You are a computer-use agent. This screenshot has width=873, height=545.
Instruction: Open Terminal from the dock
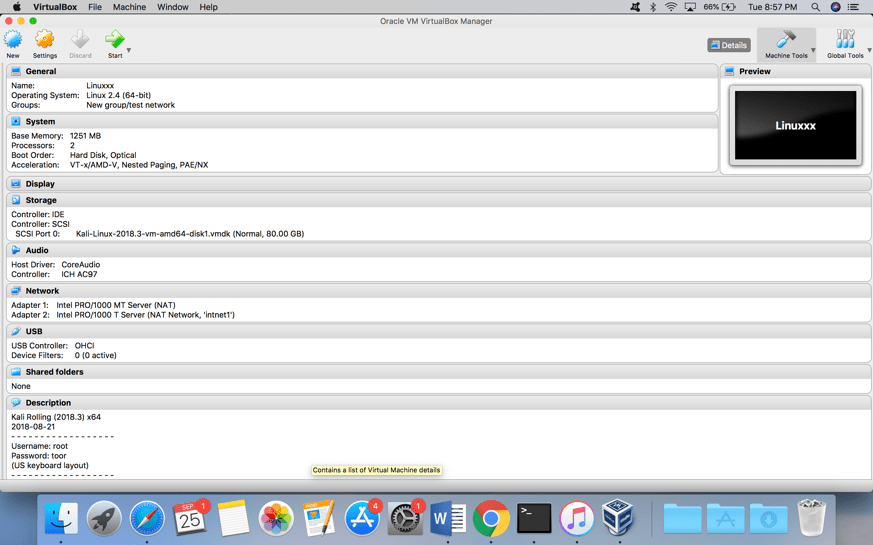(534, 518)
